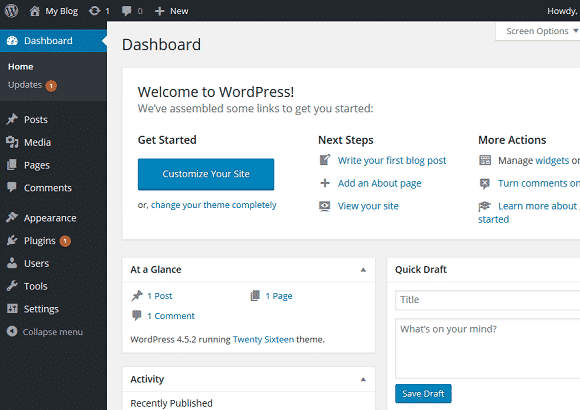
Task: Click the screen icon beside View your site
Action: tap(325, 206)
